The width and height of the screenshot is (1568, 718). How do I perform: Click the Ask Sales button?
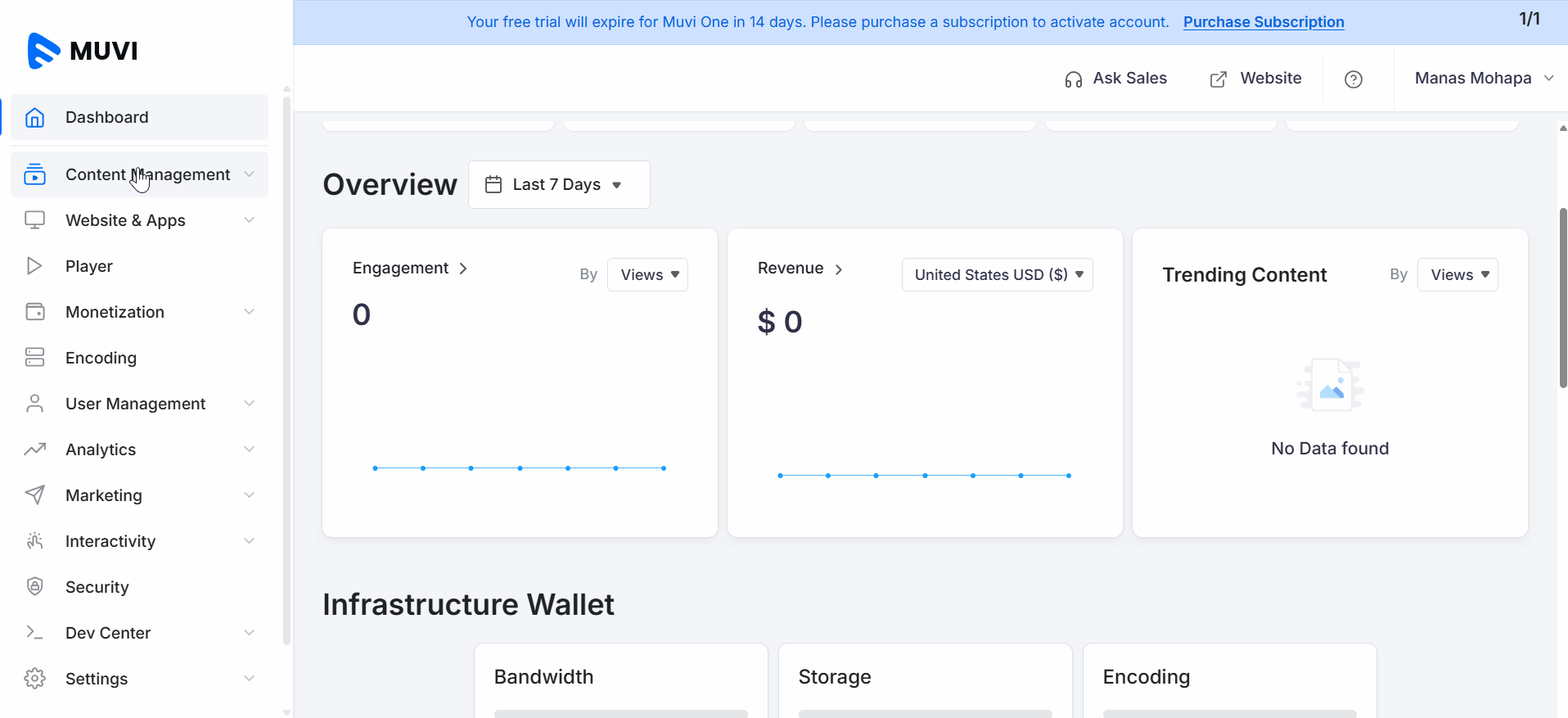(1115, 79)
